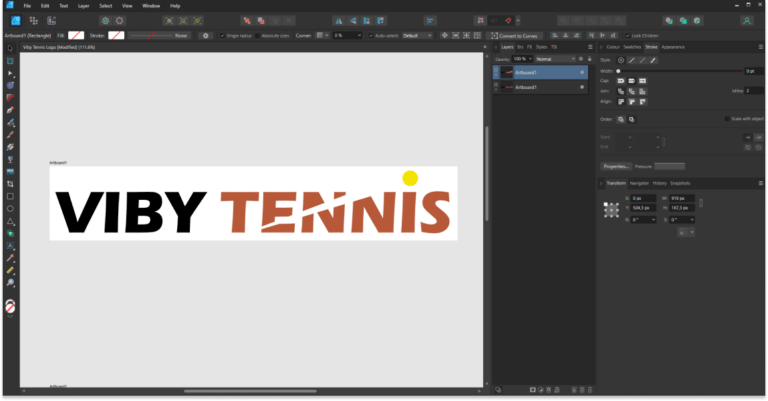Select the Triangle shape tool
This screenshot has width=768, height=401.
pos(10,221)
